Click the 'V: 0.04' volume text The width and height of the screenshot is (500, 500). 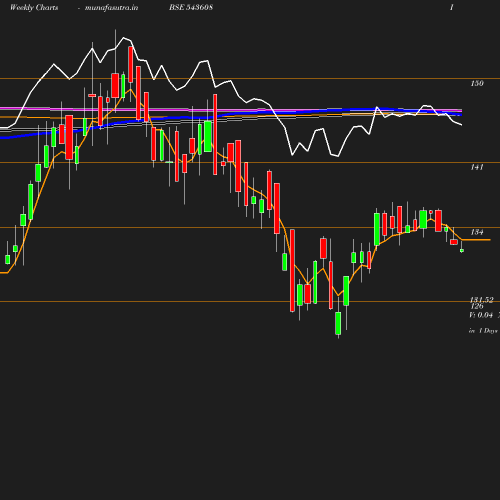pos(481,315)
